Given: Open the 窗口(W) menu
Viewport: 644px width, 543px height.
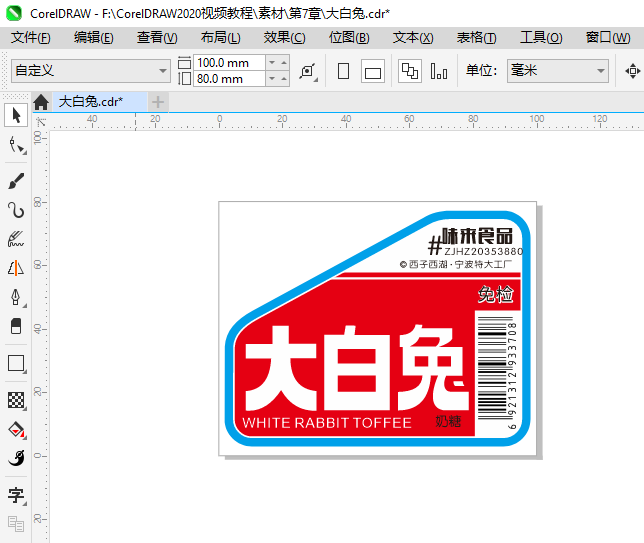Looking at the screenshot, I should (608, 38).
